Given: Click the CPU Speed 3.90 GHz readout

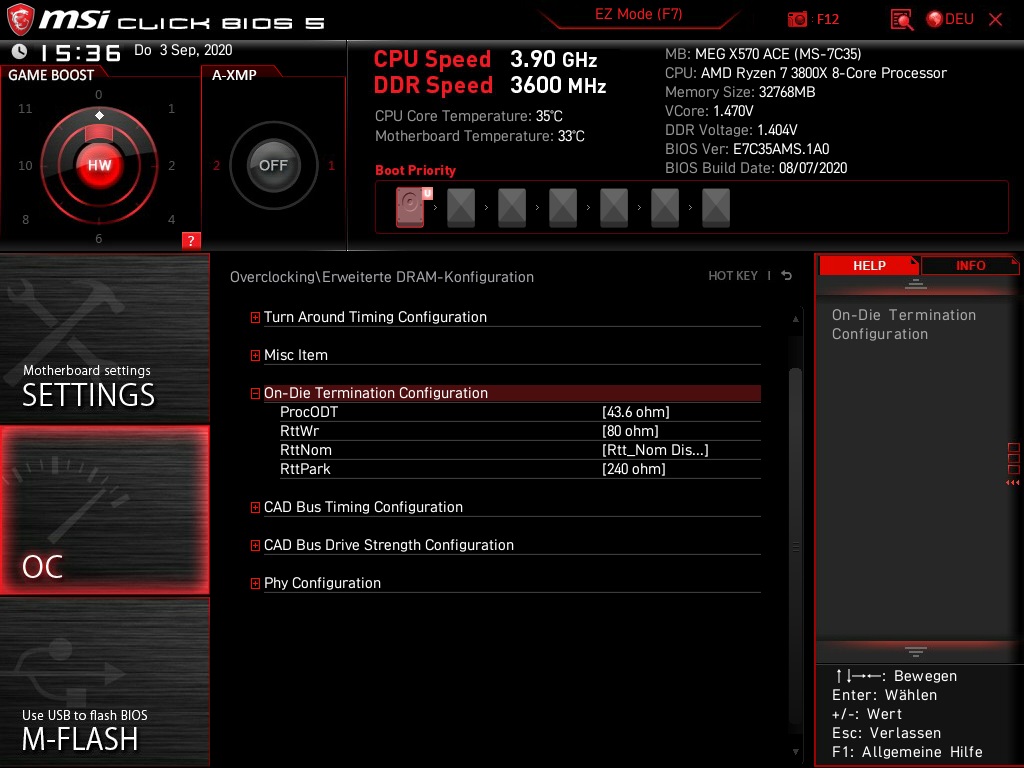Looking at the screenshot, I should tap(485, 59).
